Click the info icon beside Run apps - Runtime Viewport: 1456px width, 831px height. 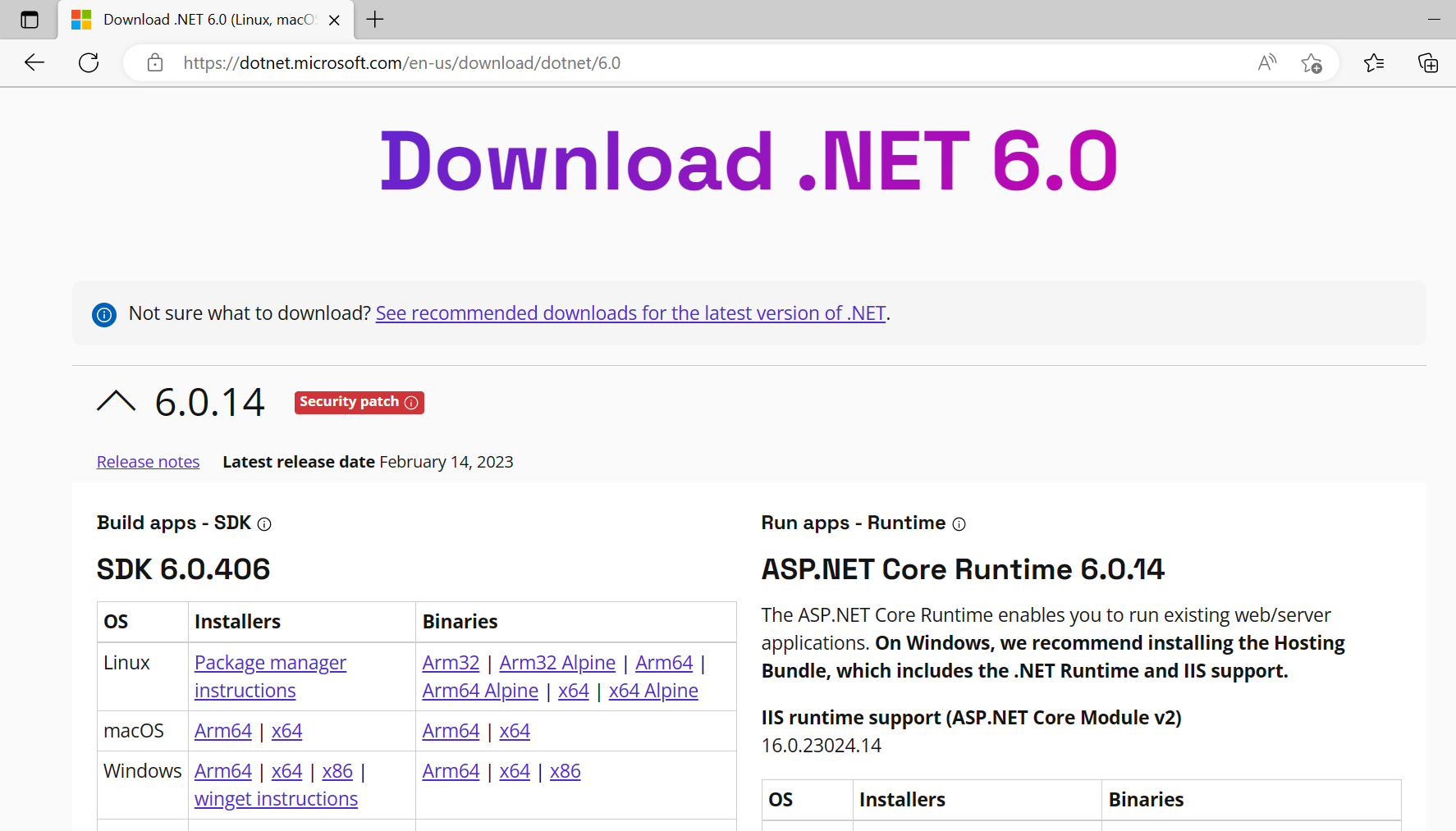click(959, 524)
